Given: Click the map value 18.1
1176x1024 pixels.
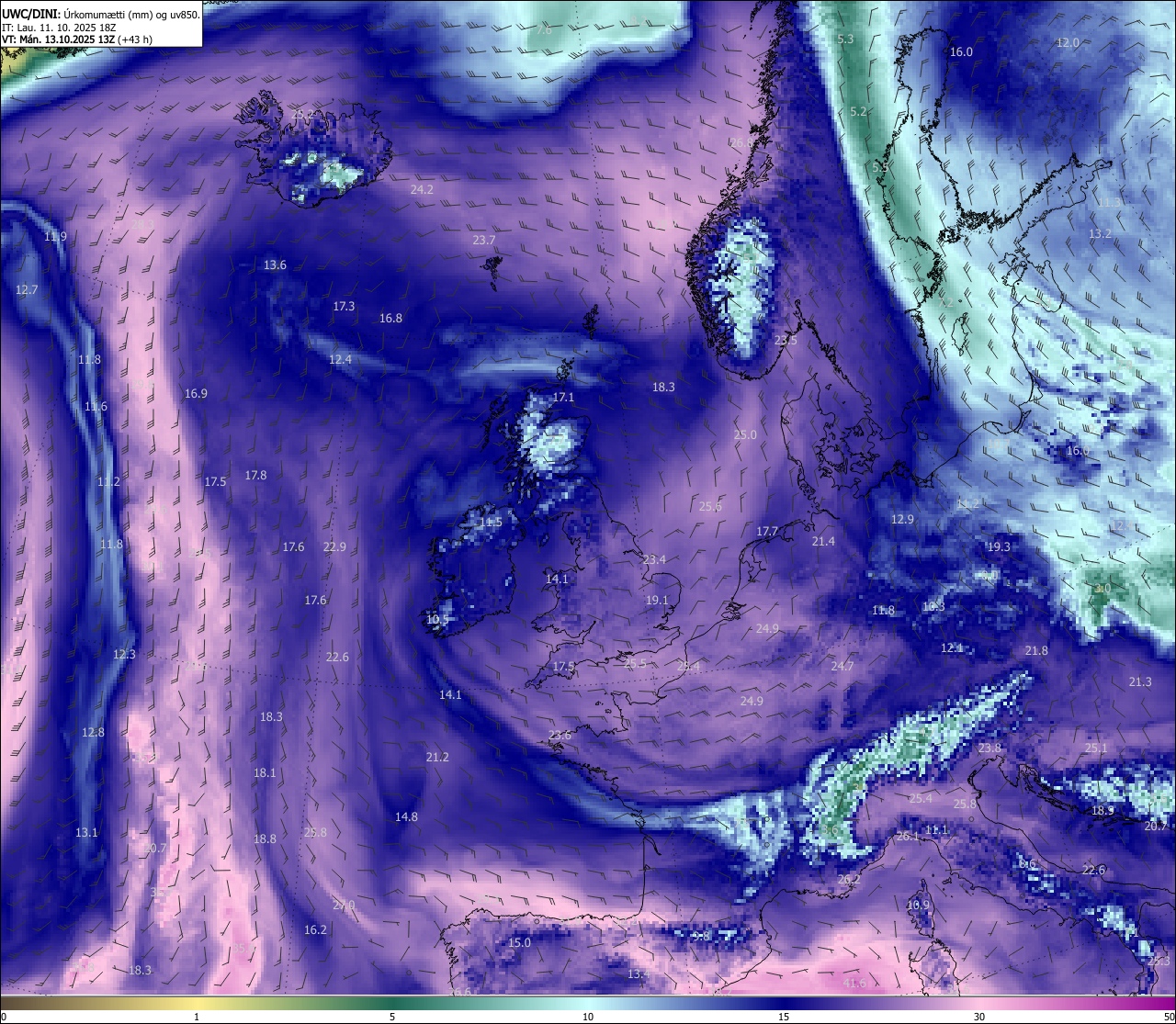Looking at the screenshot, I should click(265, 772).
